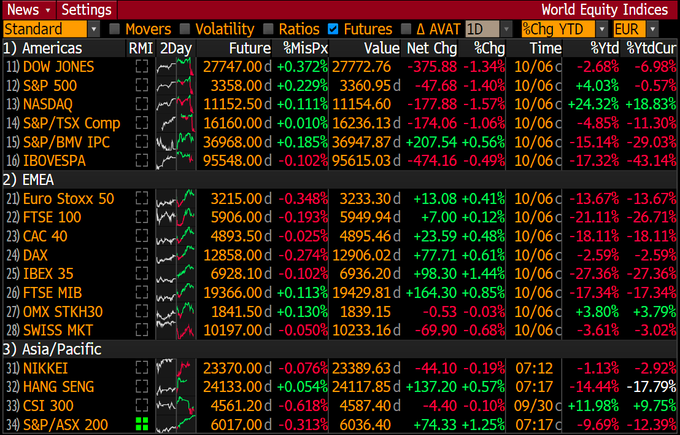Enable the Movers checkbox

click(x=114, y=29)
